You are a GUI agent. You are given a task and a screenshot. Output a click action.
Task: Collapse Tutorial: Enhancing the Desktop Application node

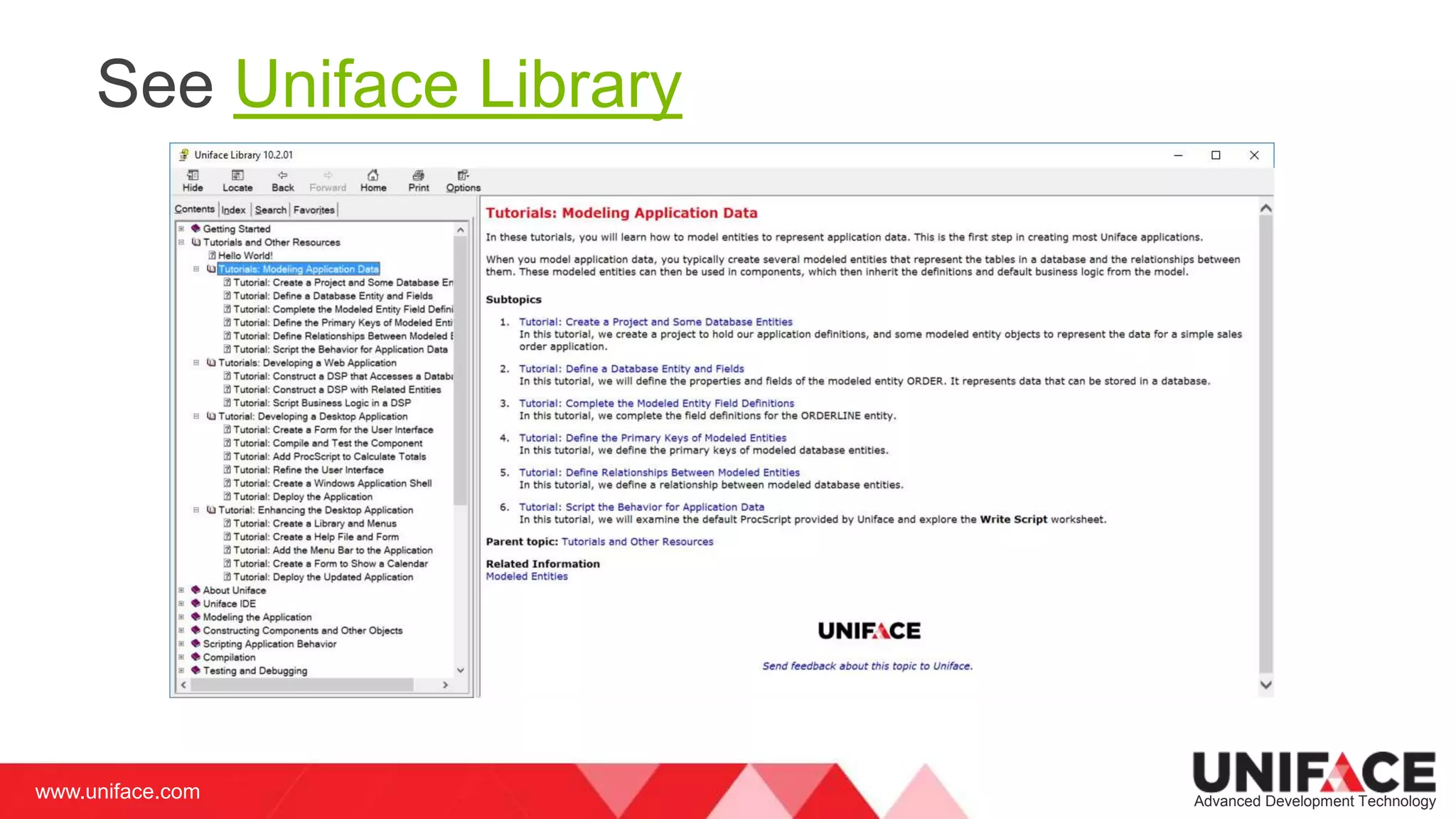196,510
